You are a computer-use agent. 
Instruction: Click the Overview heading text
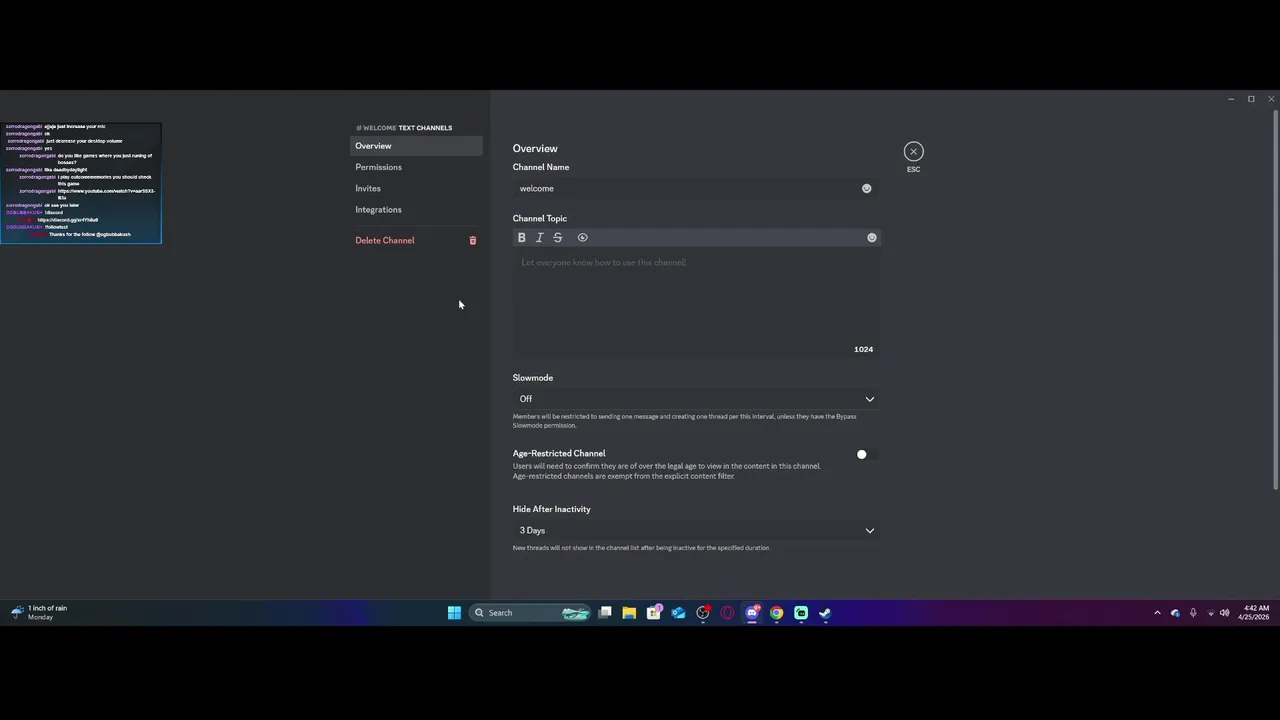pyautogui.click(x=535, y=148)
